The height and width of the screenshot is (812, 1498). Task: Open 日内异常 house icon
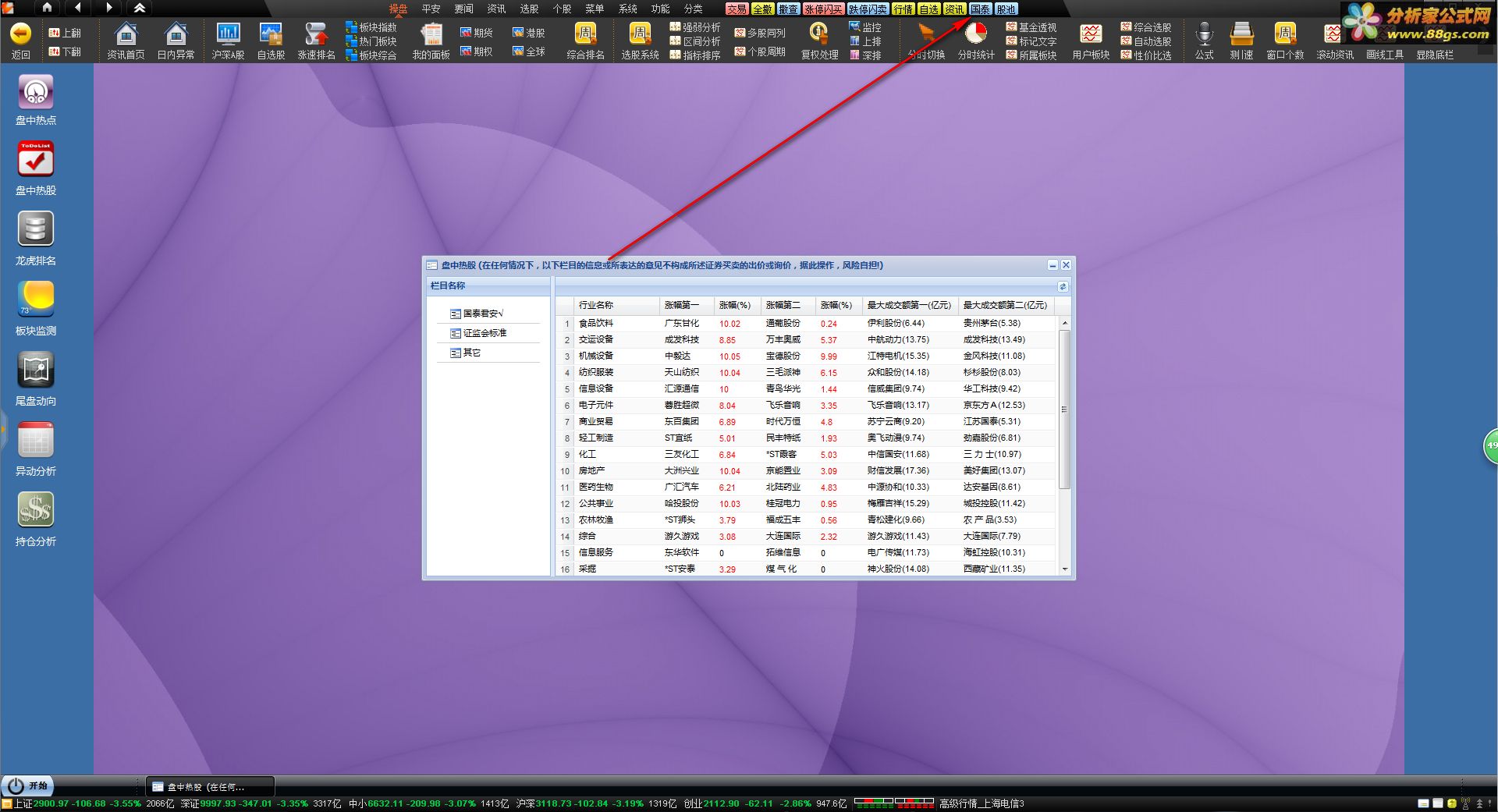point(176,34)
